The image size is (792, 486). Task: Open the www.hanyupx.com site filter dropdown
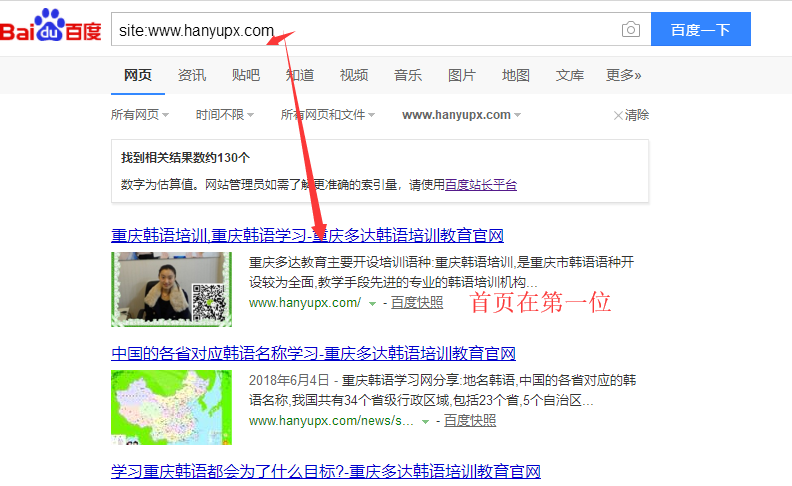[x=461, y=115]
